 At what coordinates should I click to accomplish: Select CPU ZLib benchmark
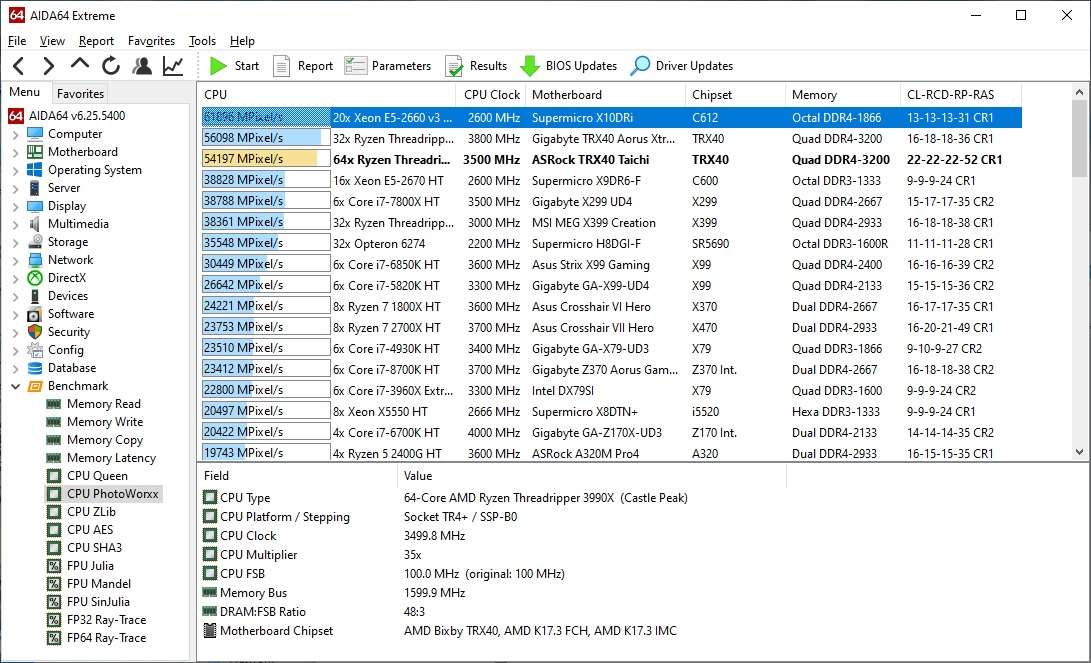[91, 511]
